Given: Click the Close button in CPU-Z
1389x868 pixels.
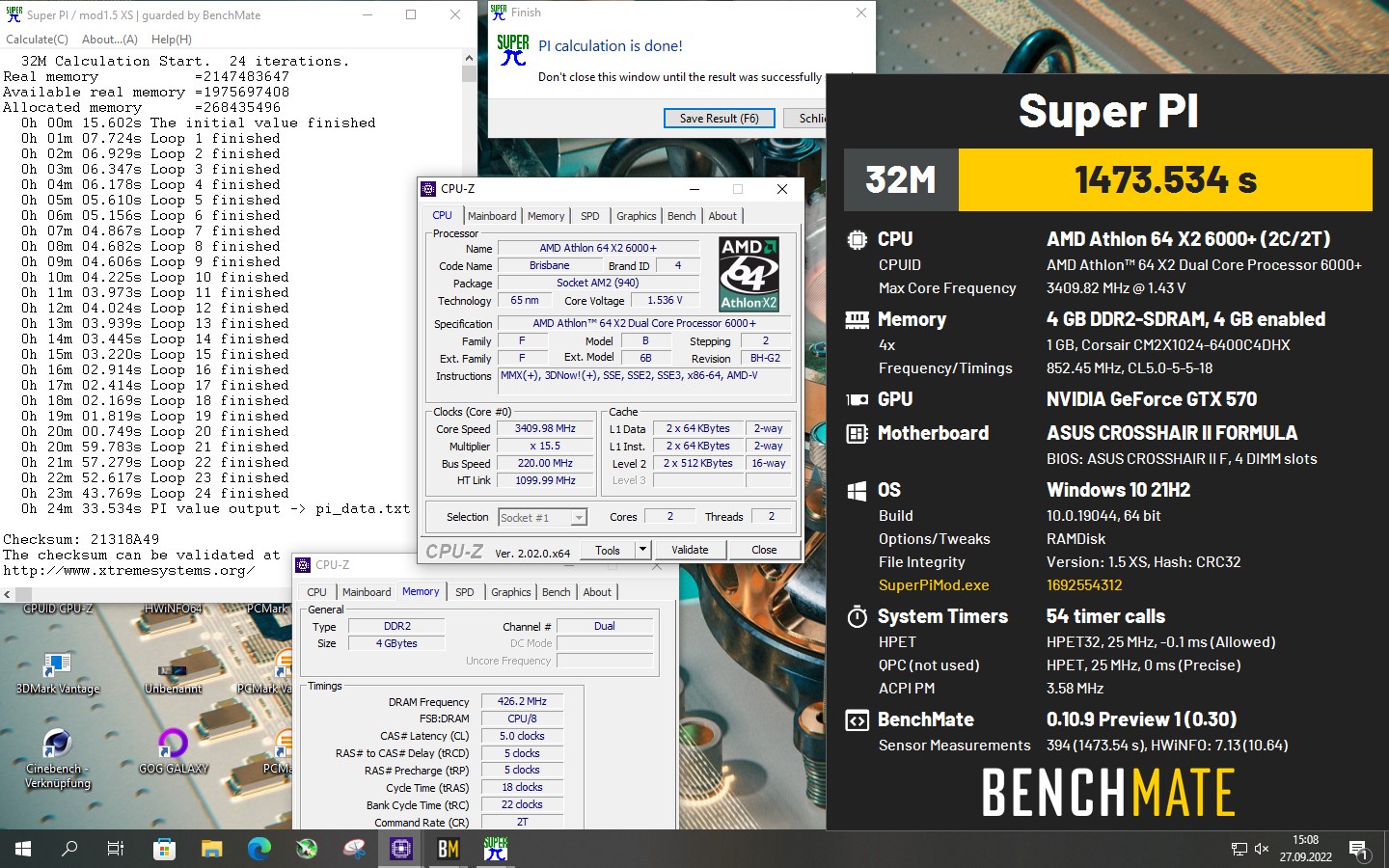Looking at the screenshot, I should pyautogui.click(x=764, y=550).
